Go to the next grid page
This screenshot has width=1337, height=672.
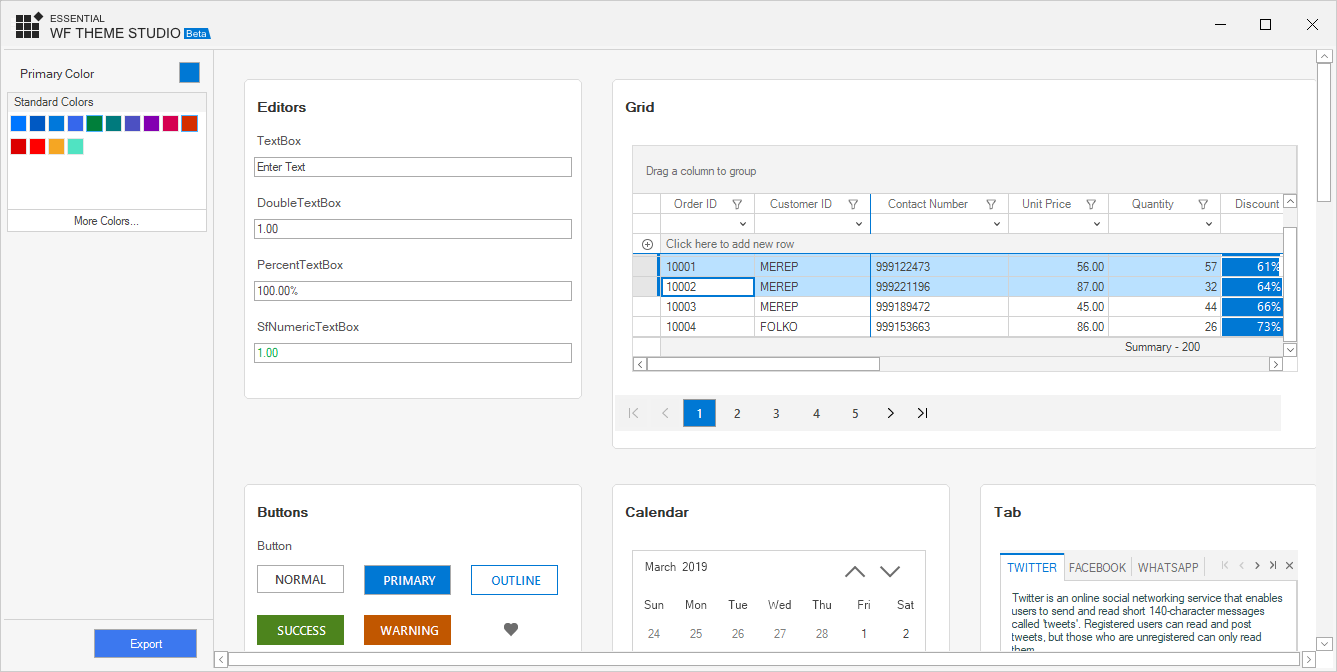(x=890, y=413)
